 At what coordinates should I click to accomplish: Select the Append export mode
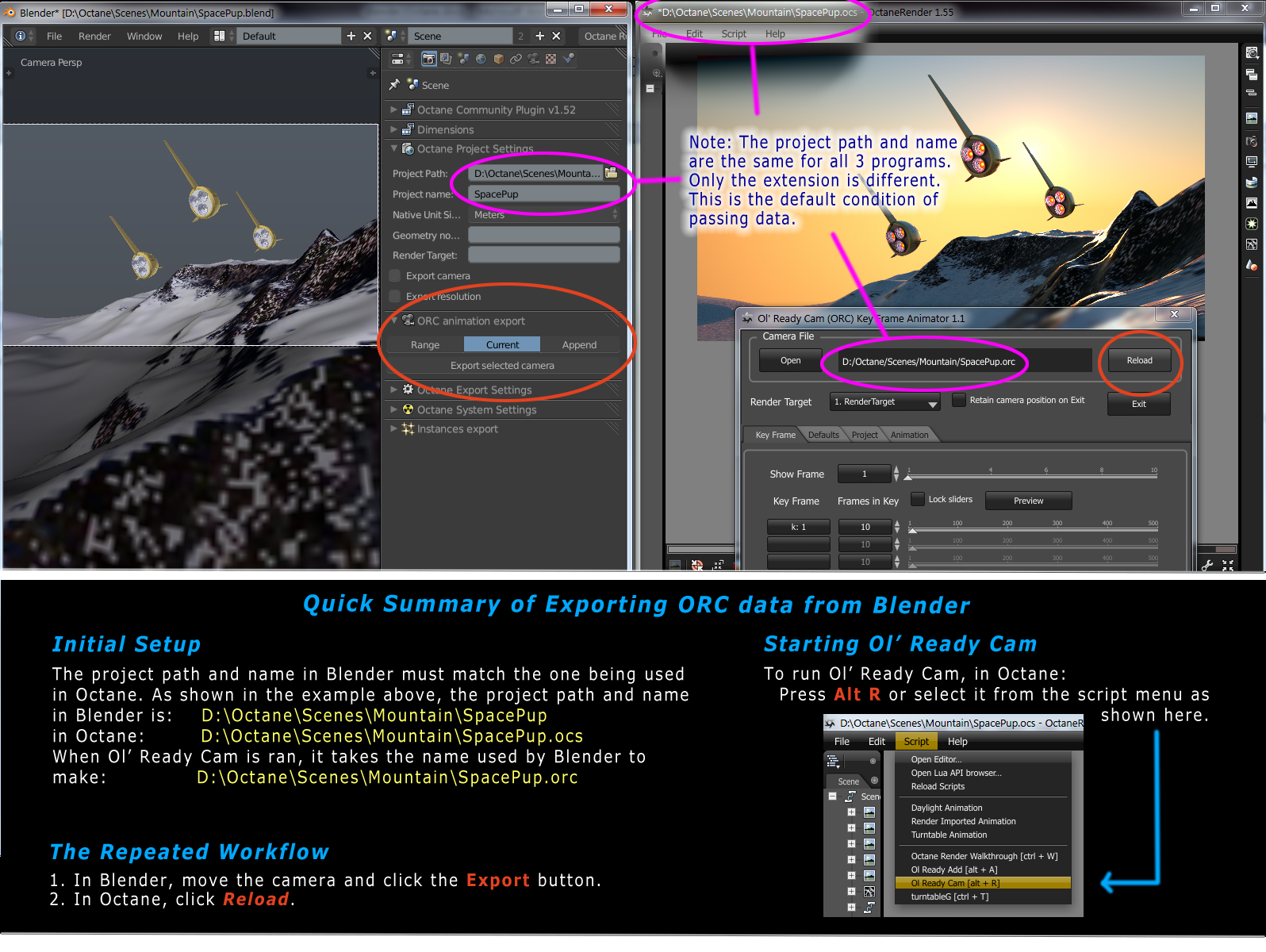(x=579, y=344)
